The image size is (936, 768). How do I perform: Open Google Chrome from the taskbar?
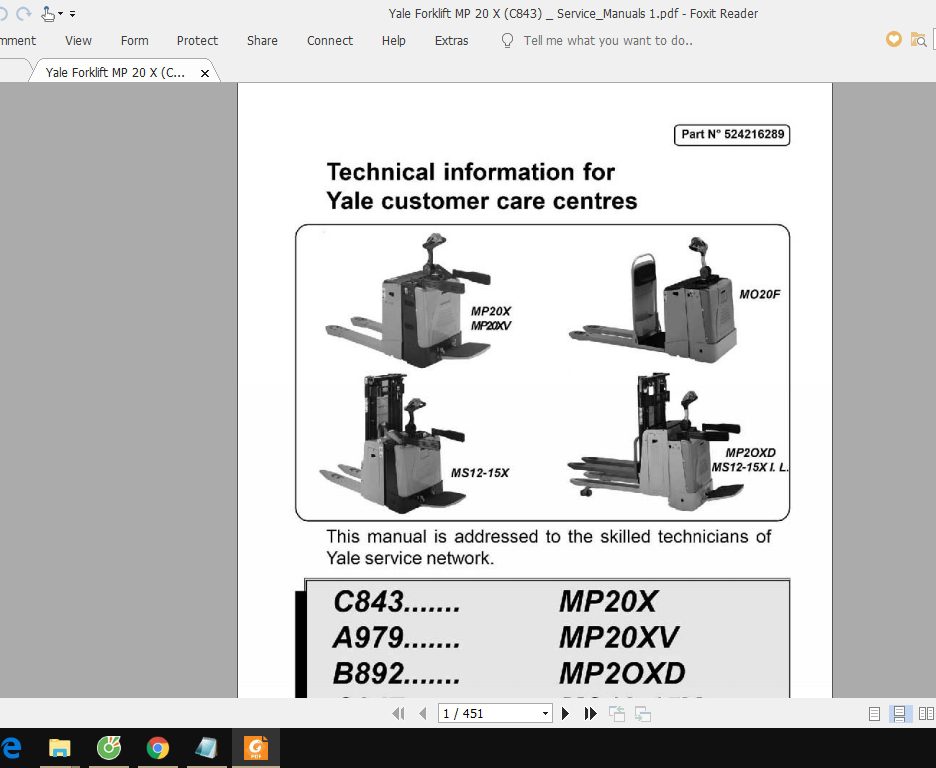pyautogui.click(x=158, y=748)
